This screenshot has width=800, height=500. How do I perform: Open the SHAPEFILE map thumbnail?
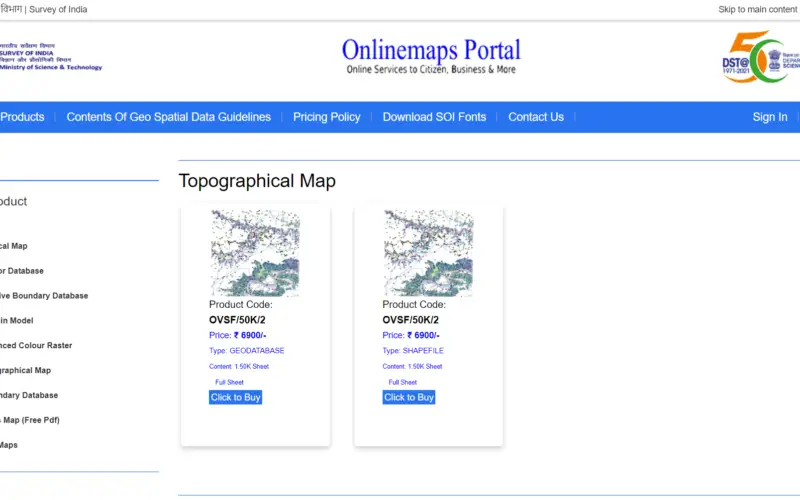[429, 253]
